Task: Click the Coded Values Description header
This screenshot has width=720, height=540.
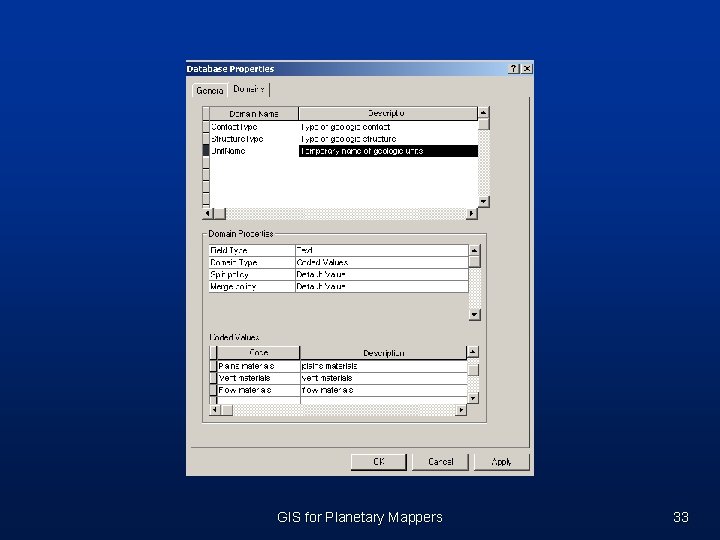Action: pos(383,353)
